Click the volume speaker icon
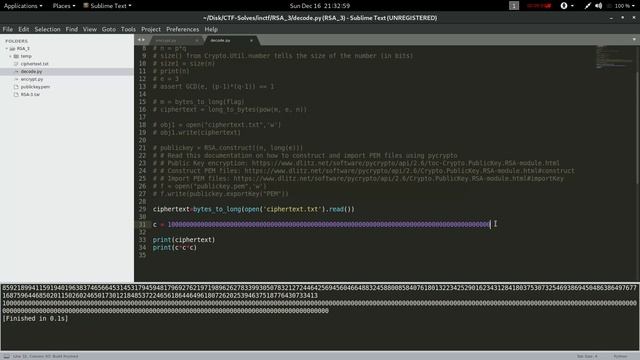The height and width of the screenshot is (360, 640). pos(598,6)
